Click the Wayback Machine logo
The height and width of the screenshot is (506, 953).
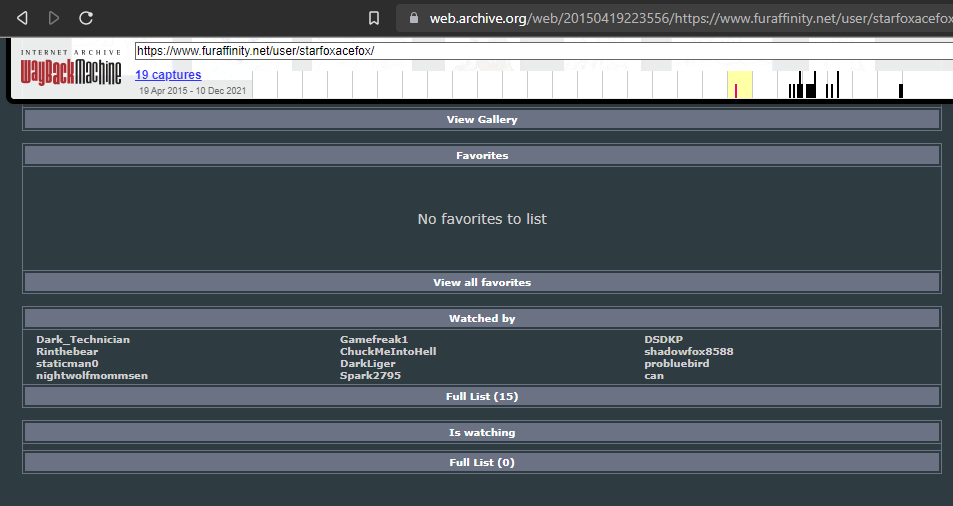coord(71,69)
